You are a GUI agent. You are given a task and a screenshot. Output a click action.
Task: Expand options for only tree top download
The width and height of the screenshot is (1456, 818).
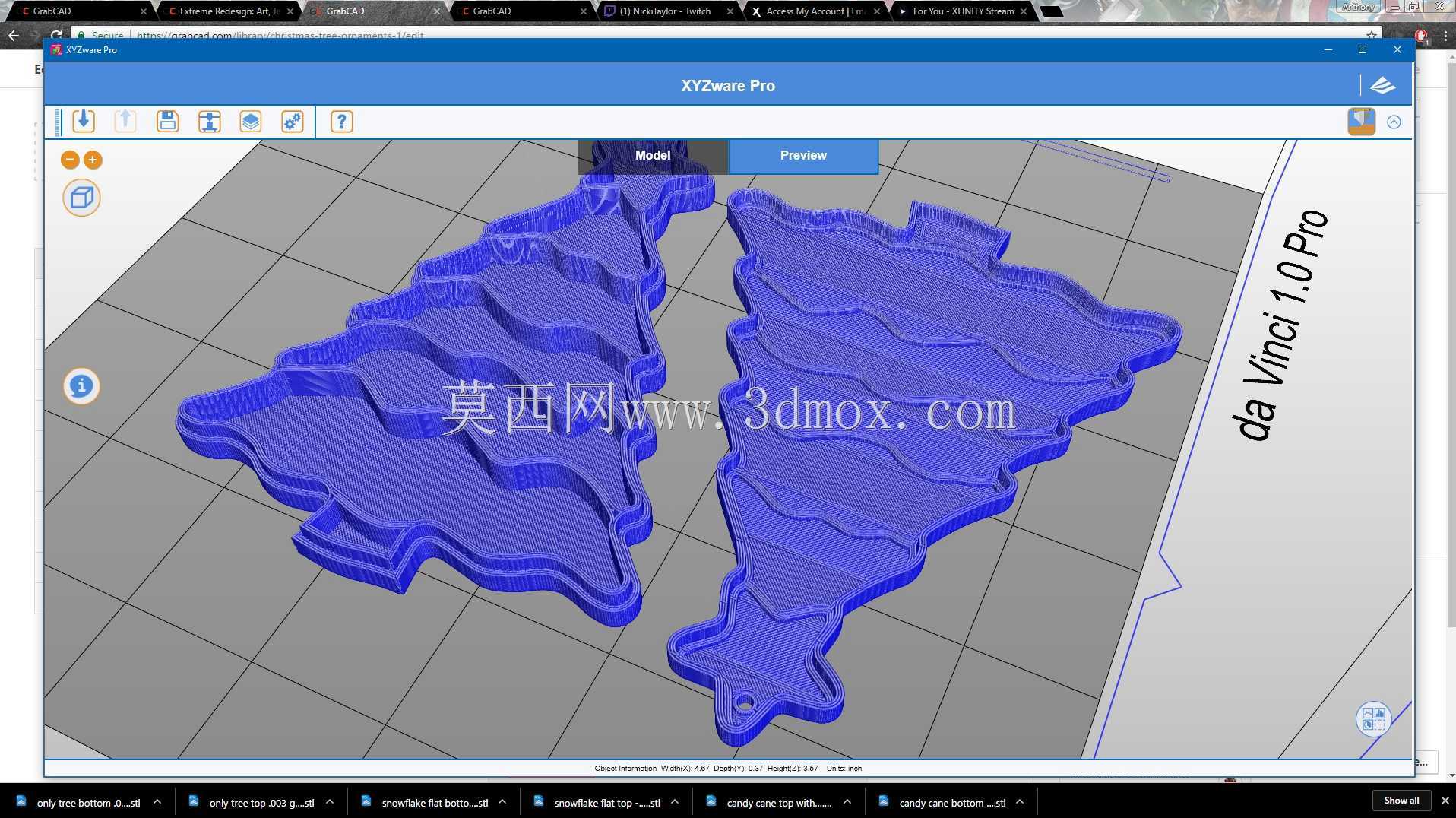(330, 802)
